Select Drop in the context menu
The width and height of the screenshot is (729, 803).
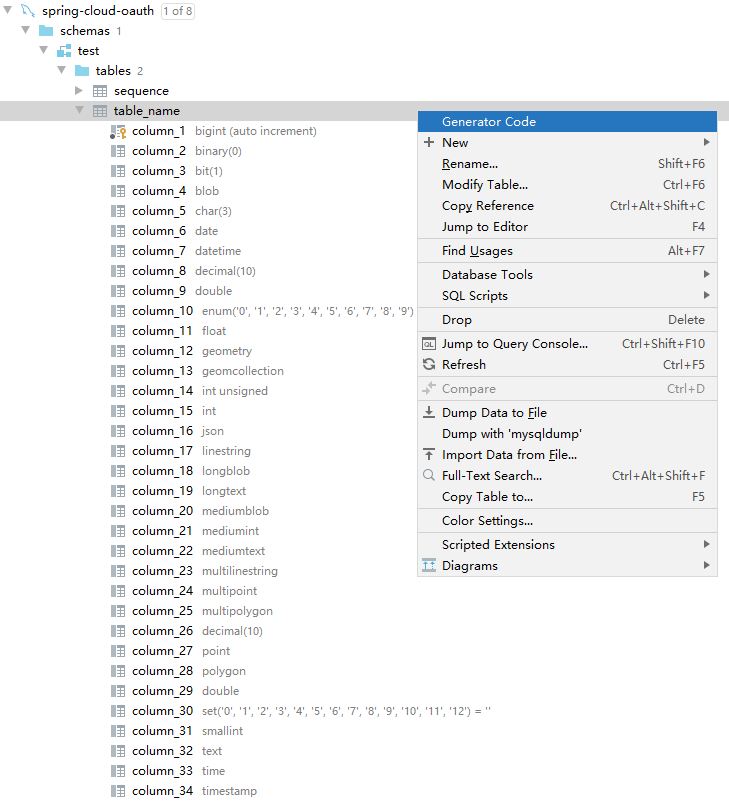(567, 320)
